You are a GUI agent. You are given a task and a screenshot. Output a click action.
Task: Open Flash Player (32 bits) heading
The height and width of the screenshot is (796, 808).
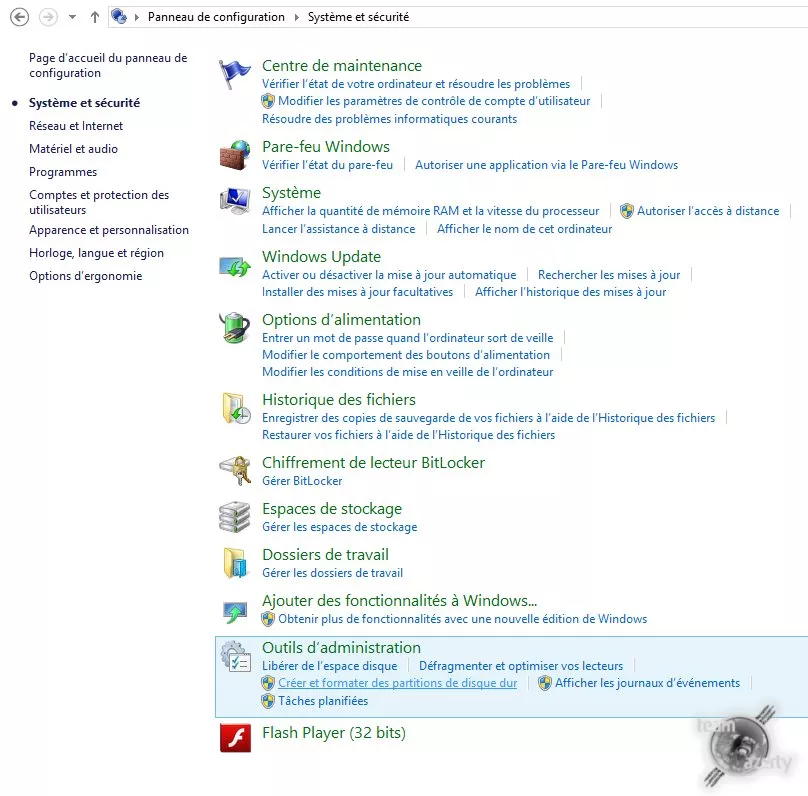(x=334, y=733)
